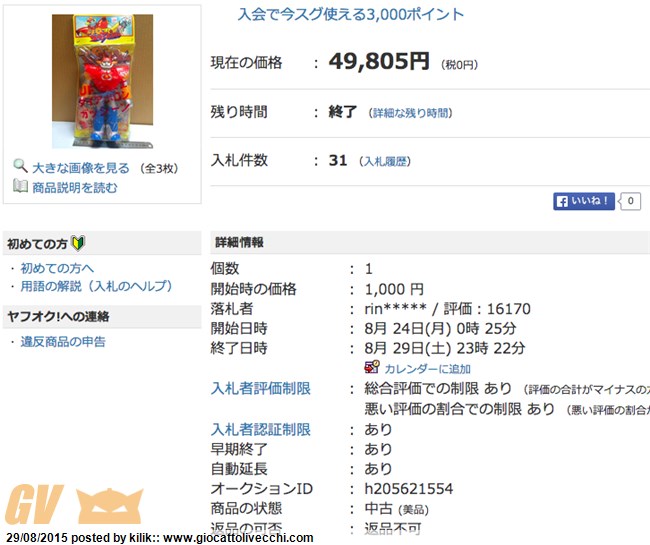Click the Facebook f logo on like button
This screenshot has width=650, height=545.
pos(562,202)
